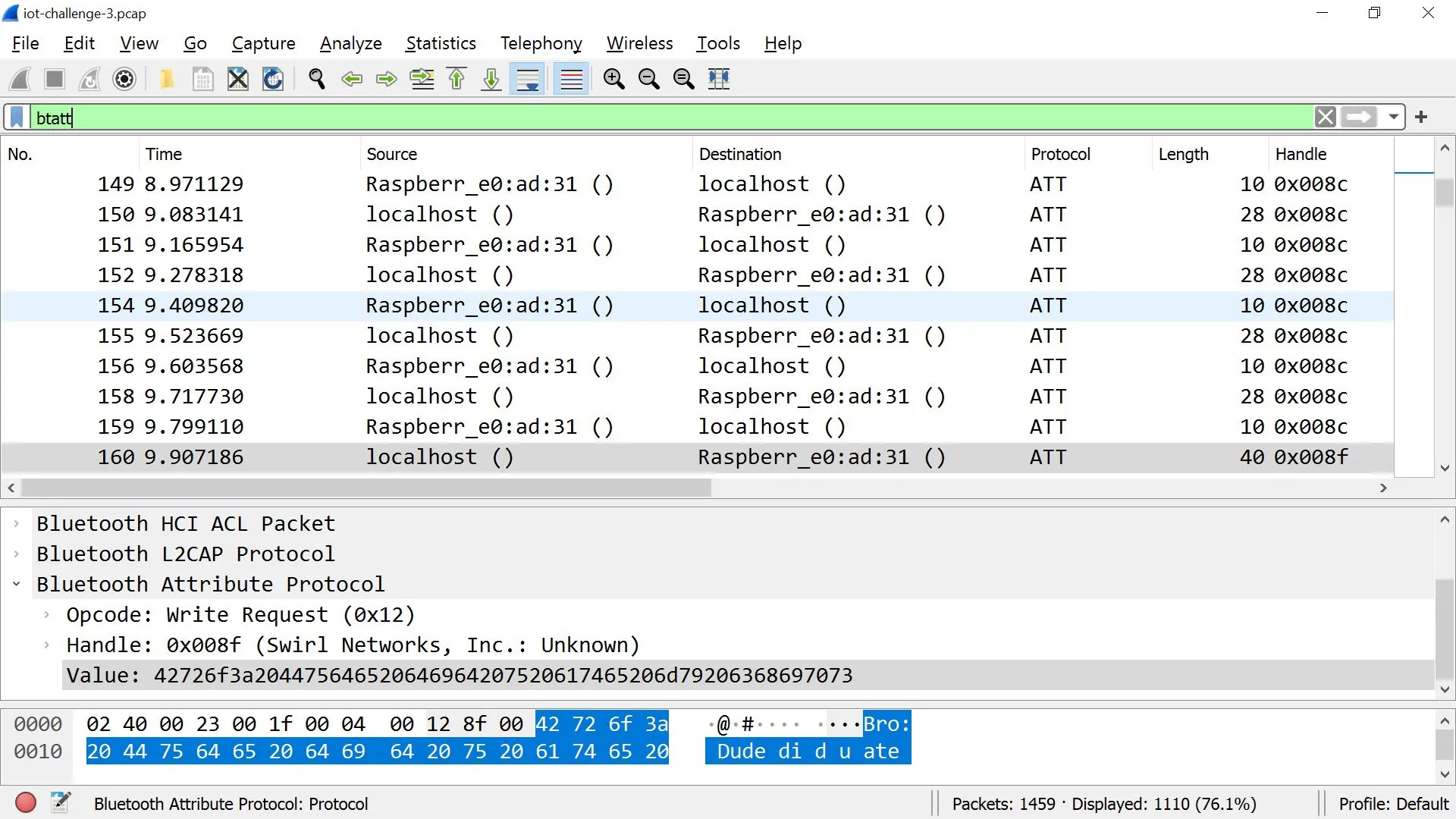Open the Analyze menu
The image size is (1456, 819).
click(x=350, y=43)
